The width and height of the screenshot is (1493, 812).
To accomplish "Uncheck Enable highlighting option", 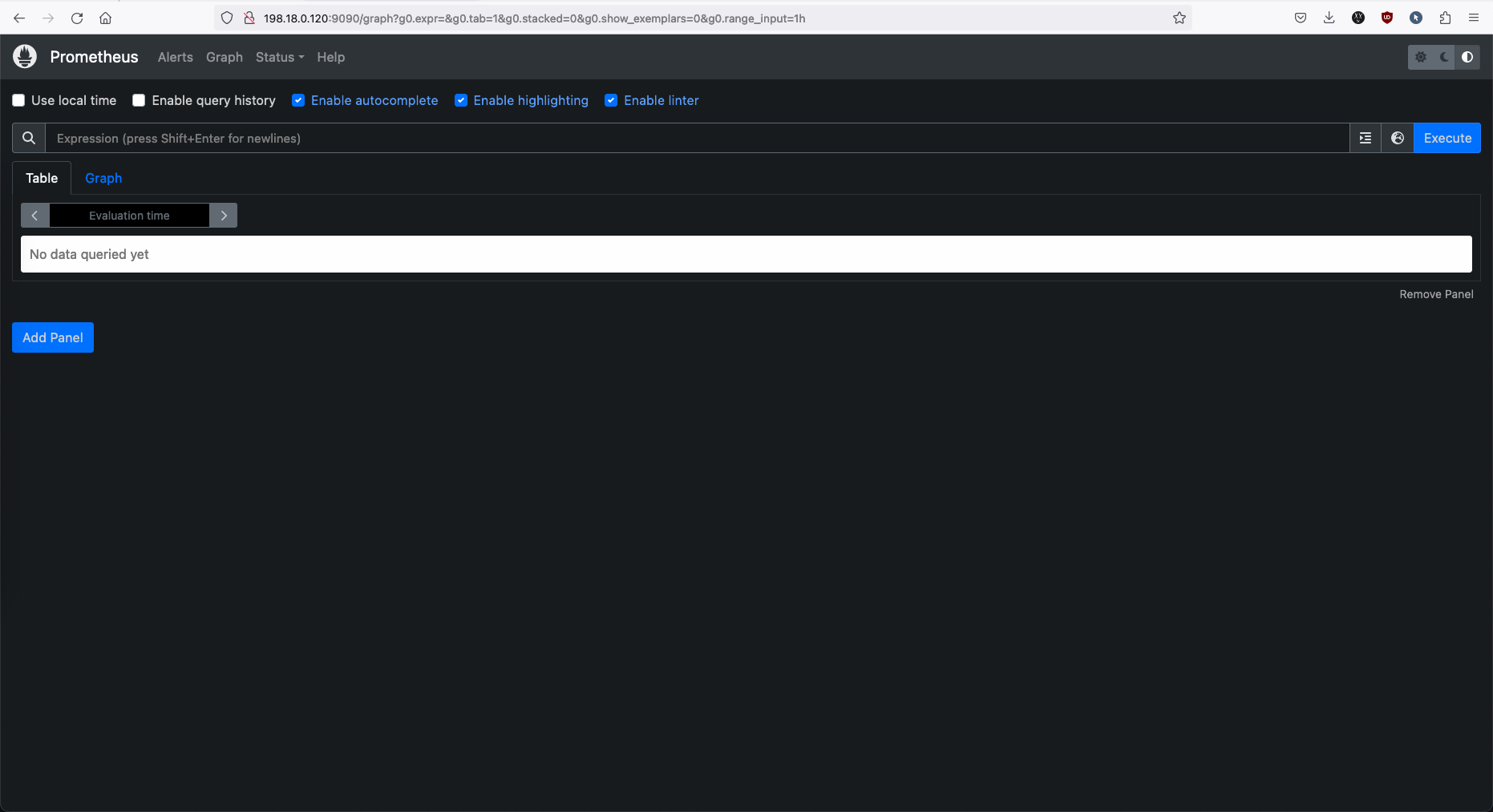I will coord(461,100).
